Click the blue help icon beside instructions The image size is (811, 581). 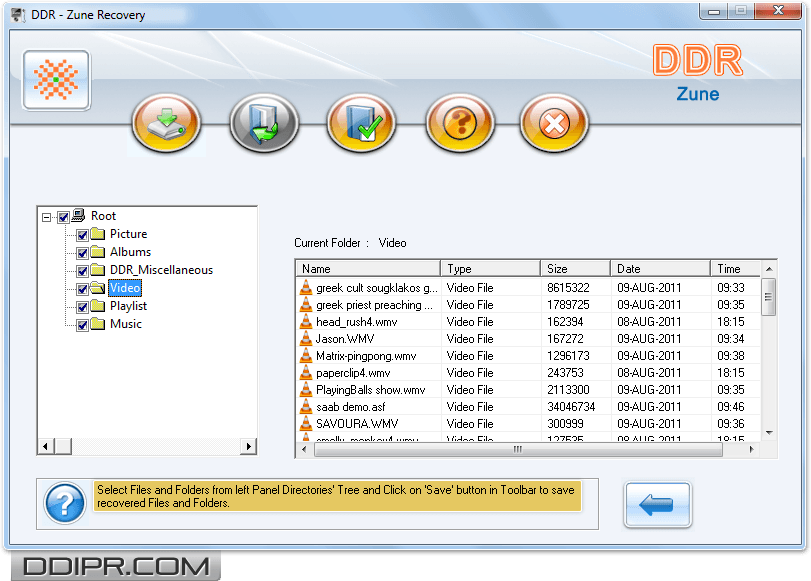click(x=65, y=503)
